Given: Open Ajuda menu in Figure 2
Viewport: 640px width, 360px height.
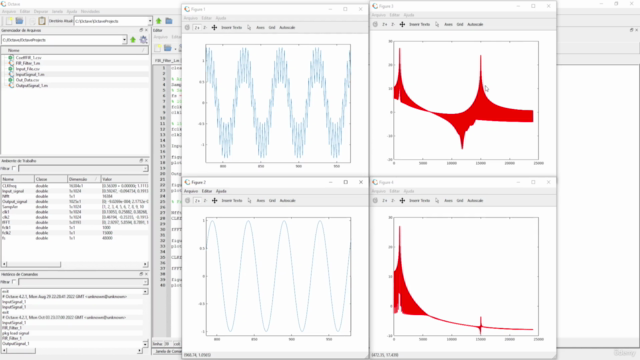Looking at the screenshot, I should point(221,191).
